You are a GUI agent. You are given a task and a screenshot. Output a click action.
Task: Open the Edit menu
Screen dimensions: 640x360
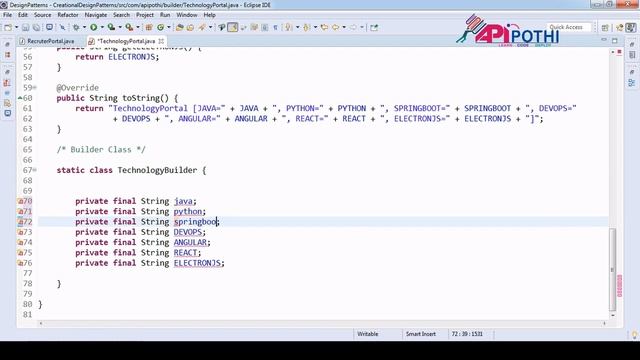[23, 15]
